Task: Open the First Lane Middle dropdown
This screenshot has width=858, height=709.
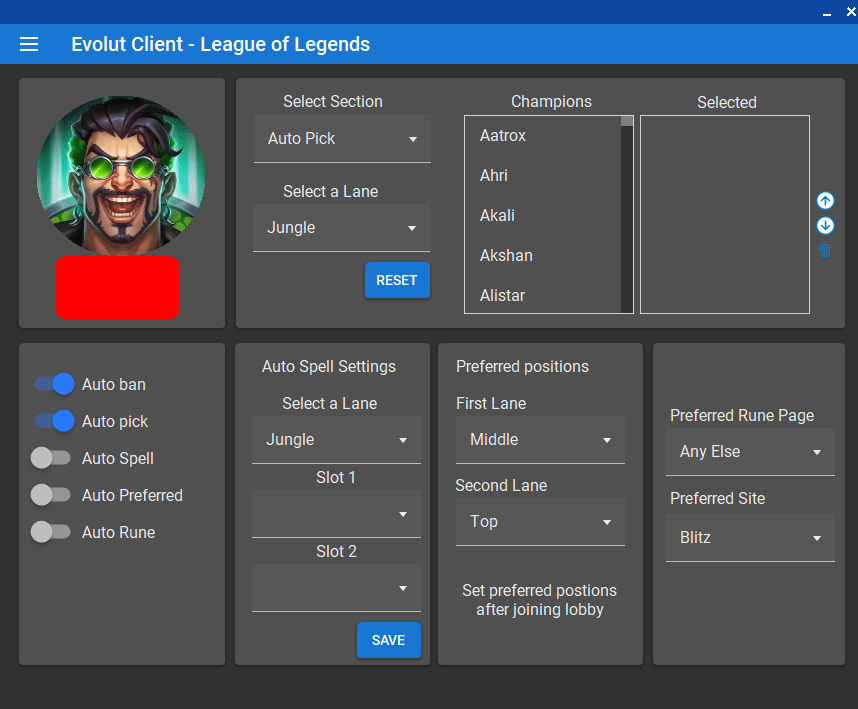Action: (540, 440)
